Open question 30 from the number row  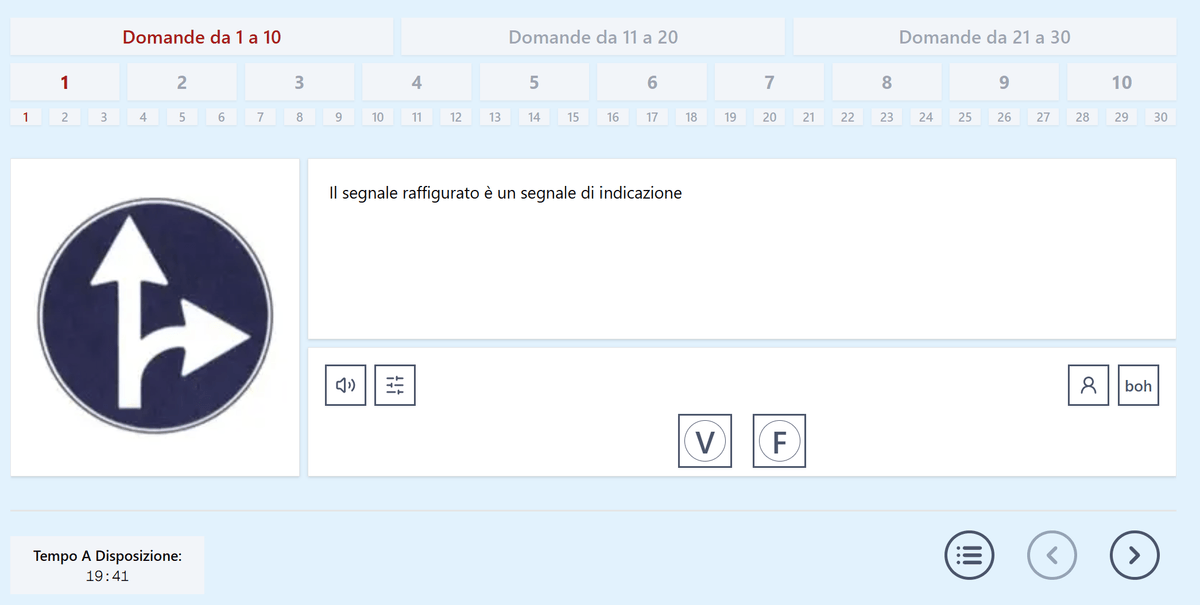[x=1160, y=116]
